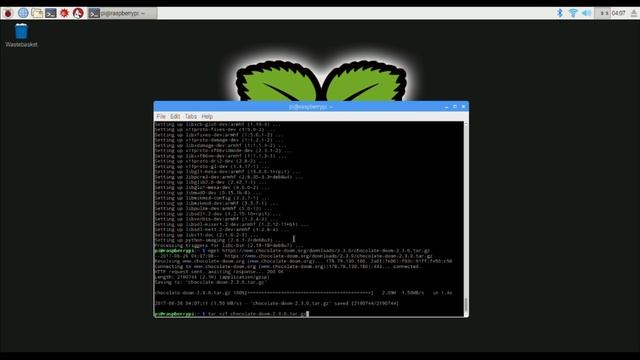Open the Raspberry Pi applications menu

pyautogui.click(x=8, y=13)
